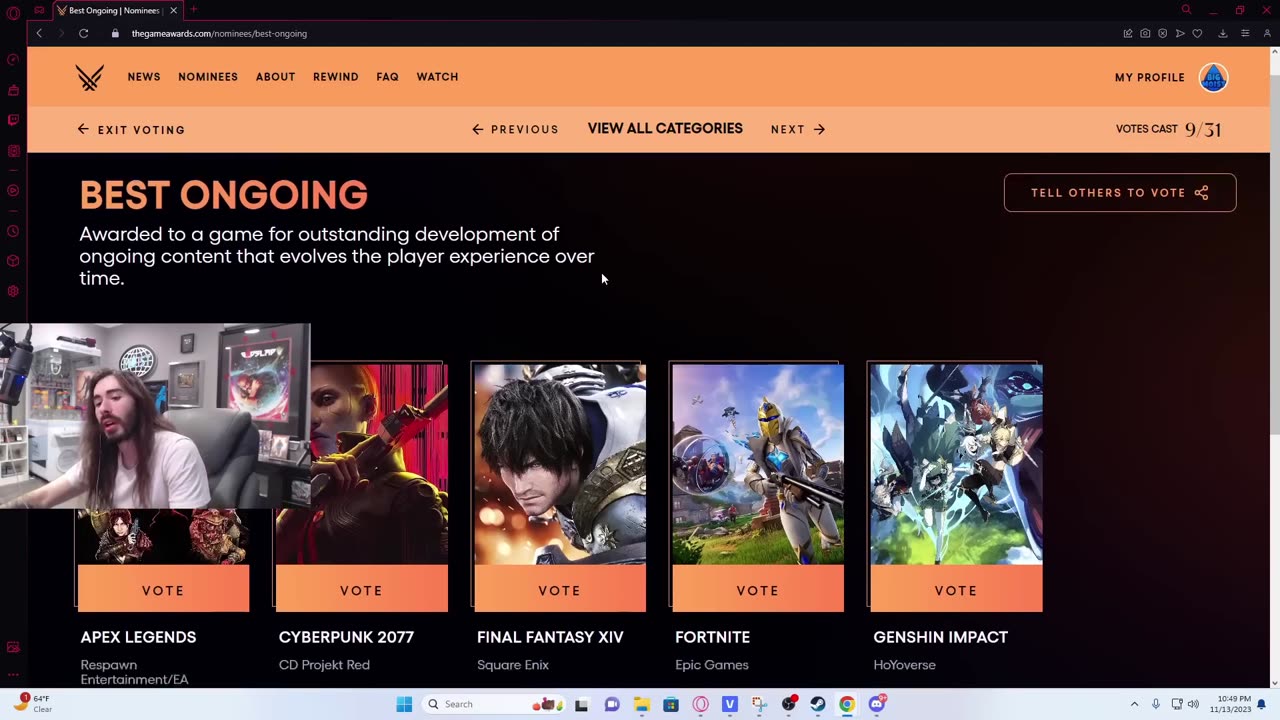The image size is (1280, 720).
Task: Take a snapshot with the camera icon
Action: [1145, 33]
